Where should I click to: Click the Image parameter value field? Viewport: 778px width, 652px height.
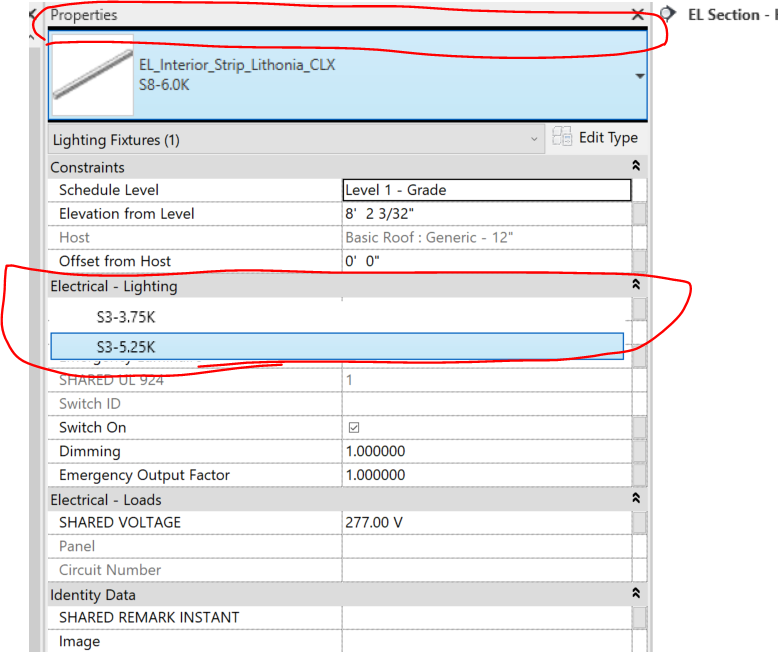pyautogui.click(x=487, y=641)
